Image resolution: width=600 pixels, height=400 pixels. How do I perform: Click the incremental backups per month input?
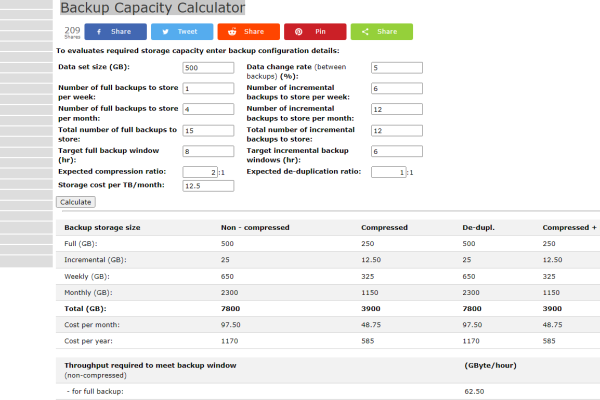(396, 110)
